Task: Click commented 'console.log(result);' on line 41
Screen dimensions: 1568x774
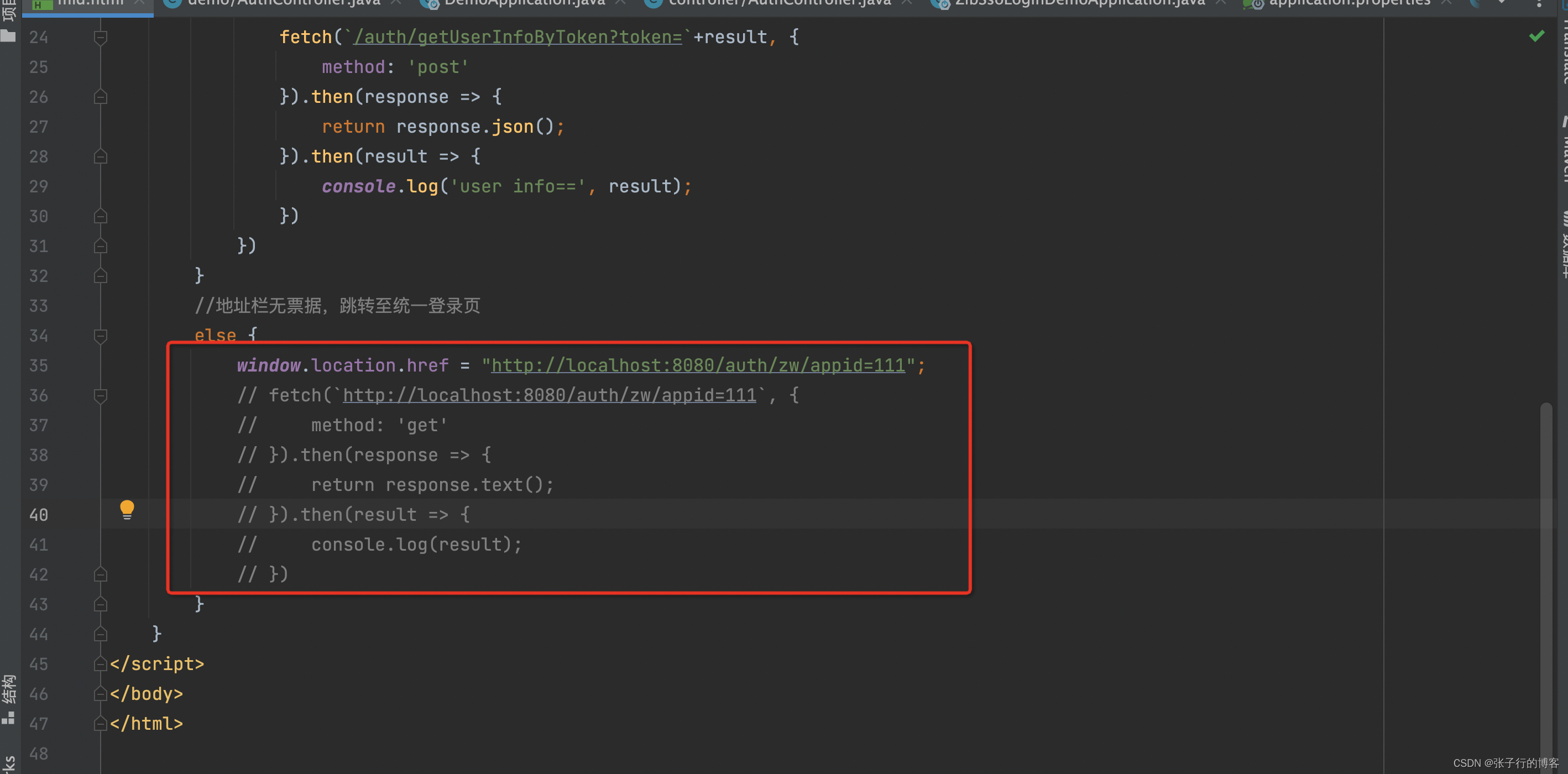Action: coord(417,545)
